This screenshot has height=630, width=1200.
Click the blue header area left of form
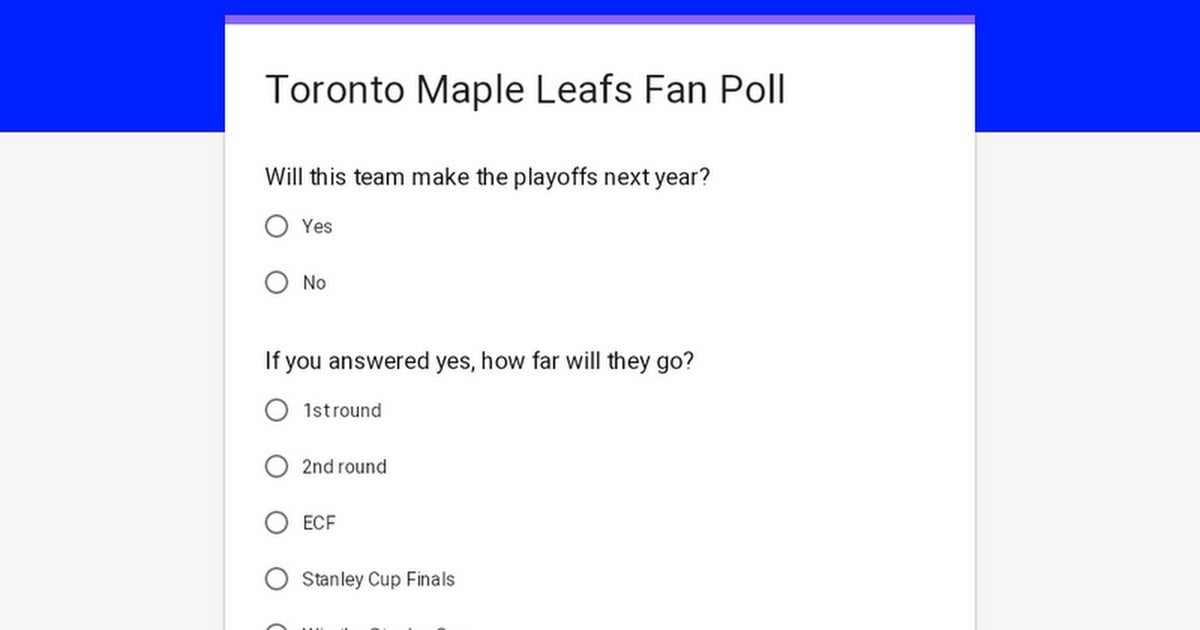[x=110, y=66]
